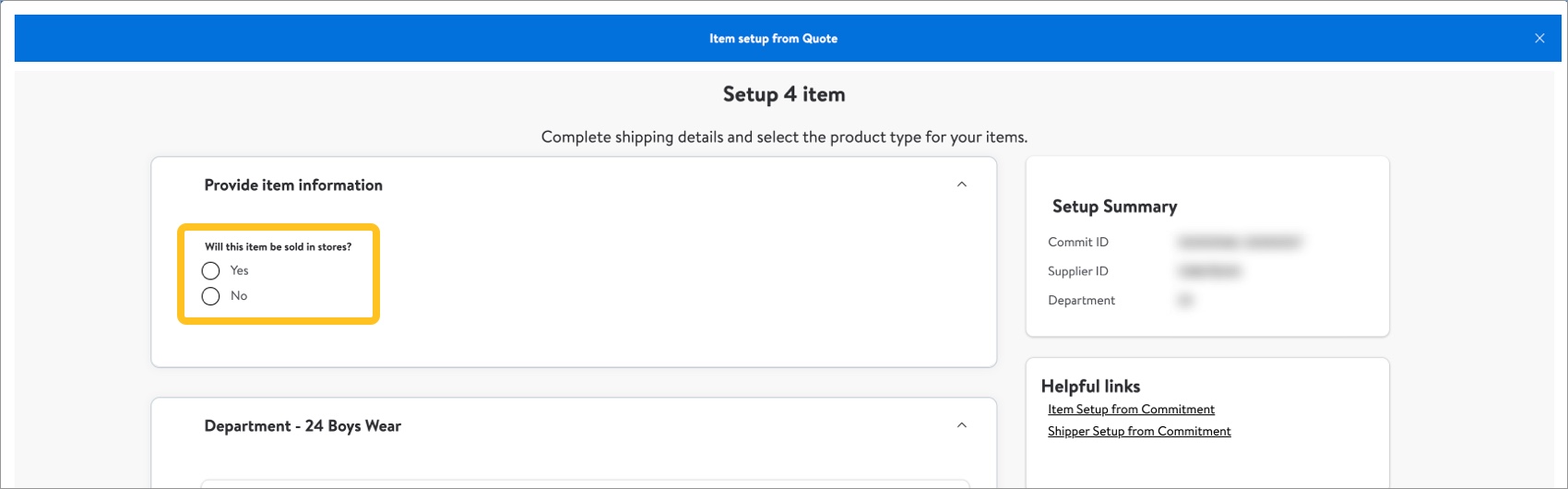This screenshot has width=1568, height=489.
Task: Click the blurred Supplier ID value
Action: 1210,271
